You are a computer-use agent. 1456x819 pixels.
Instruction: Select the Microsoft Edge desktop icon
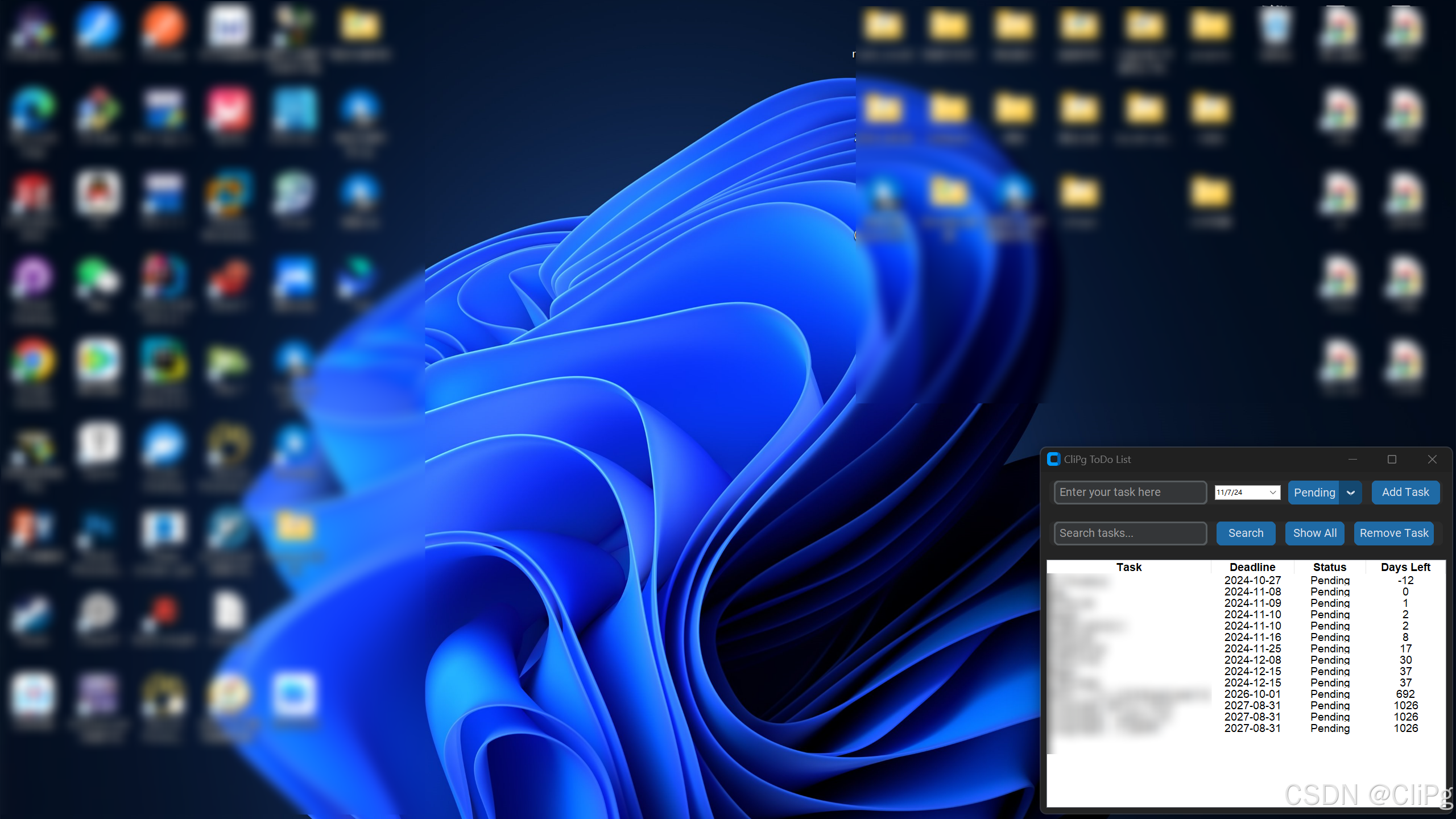32,109
